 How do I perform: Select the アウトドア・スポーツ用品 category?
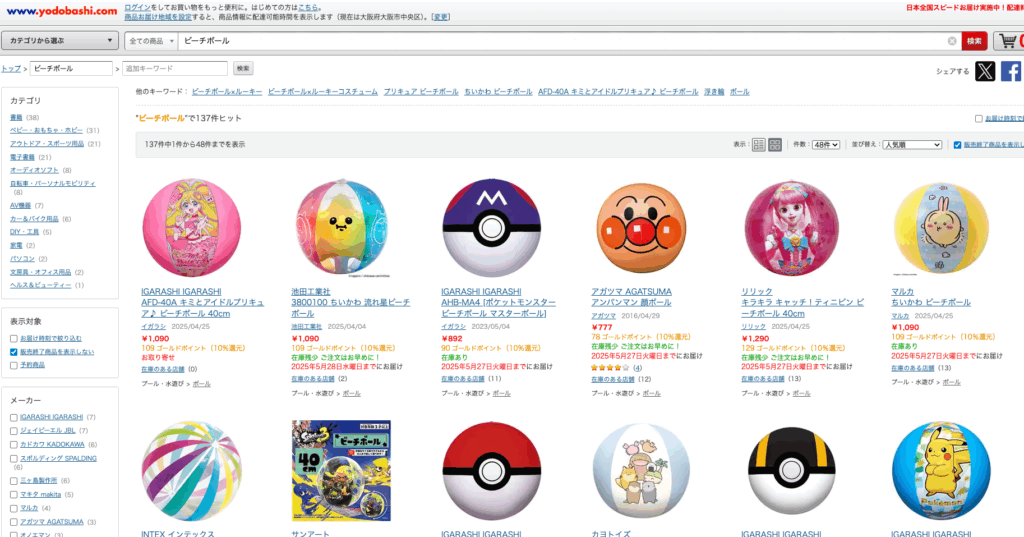(x=47, y=144)
